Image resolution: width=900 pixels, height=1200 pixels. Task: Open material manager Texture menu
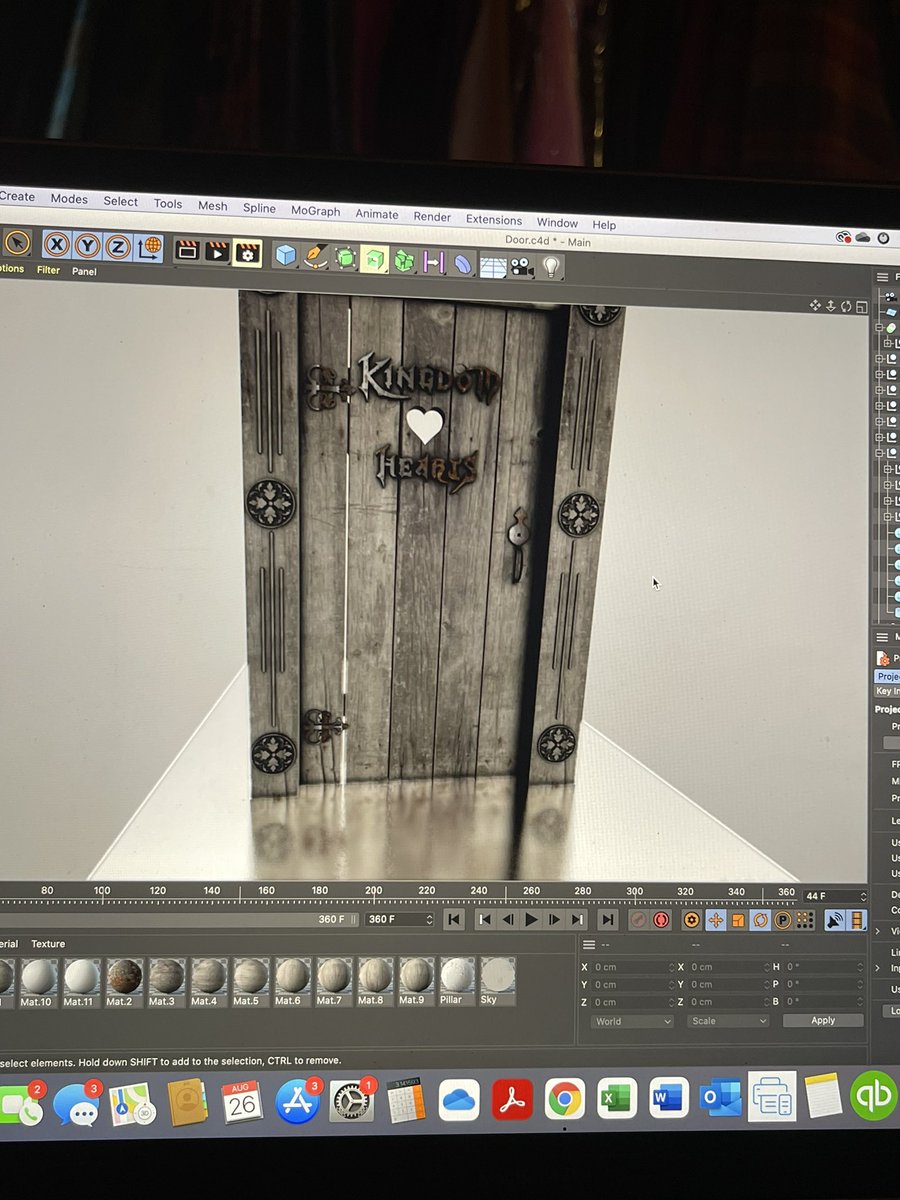48,943
